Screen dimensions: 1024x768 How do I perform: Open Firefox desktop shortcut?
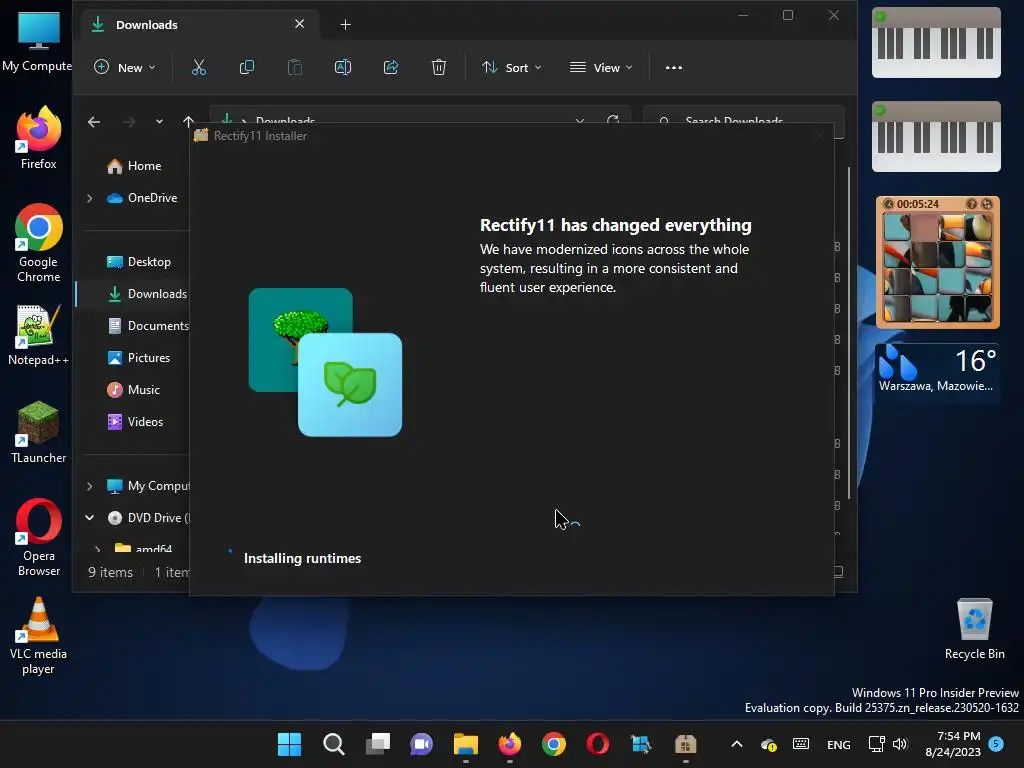(x=38, y=138)
